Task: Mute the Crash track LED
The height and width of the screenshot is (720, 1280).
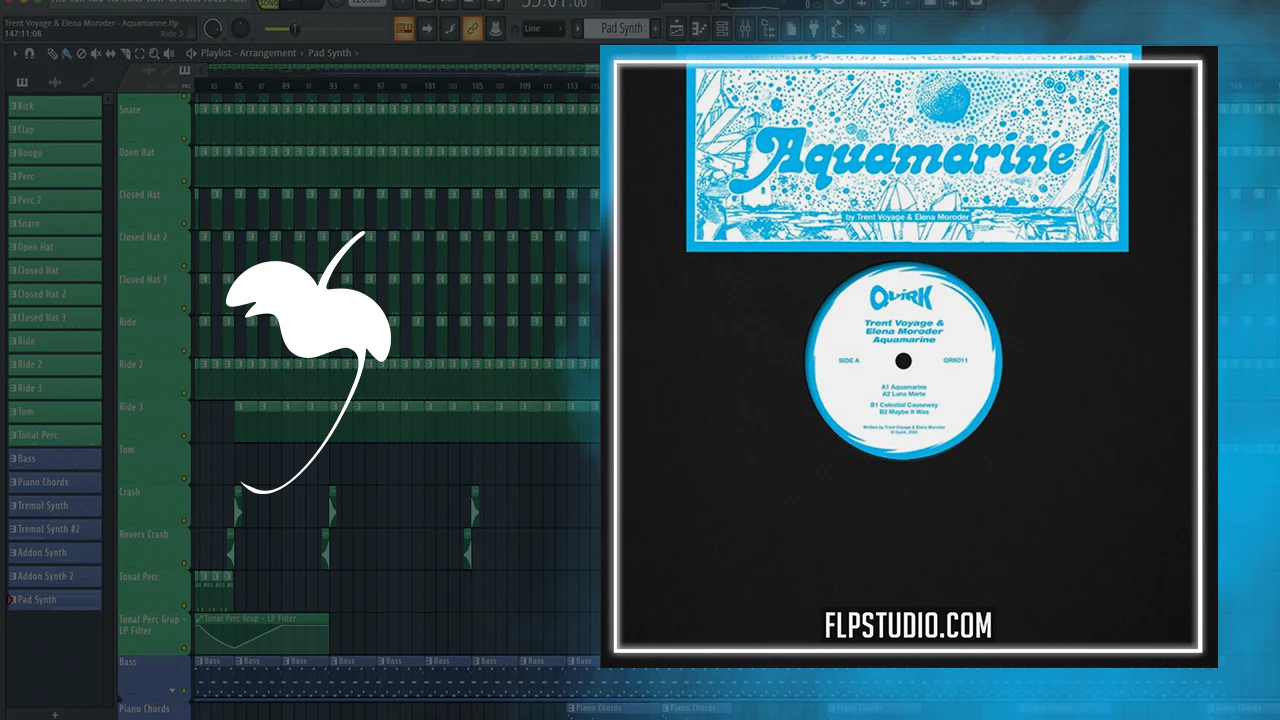Action: [184, 522]
